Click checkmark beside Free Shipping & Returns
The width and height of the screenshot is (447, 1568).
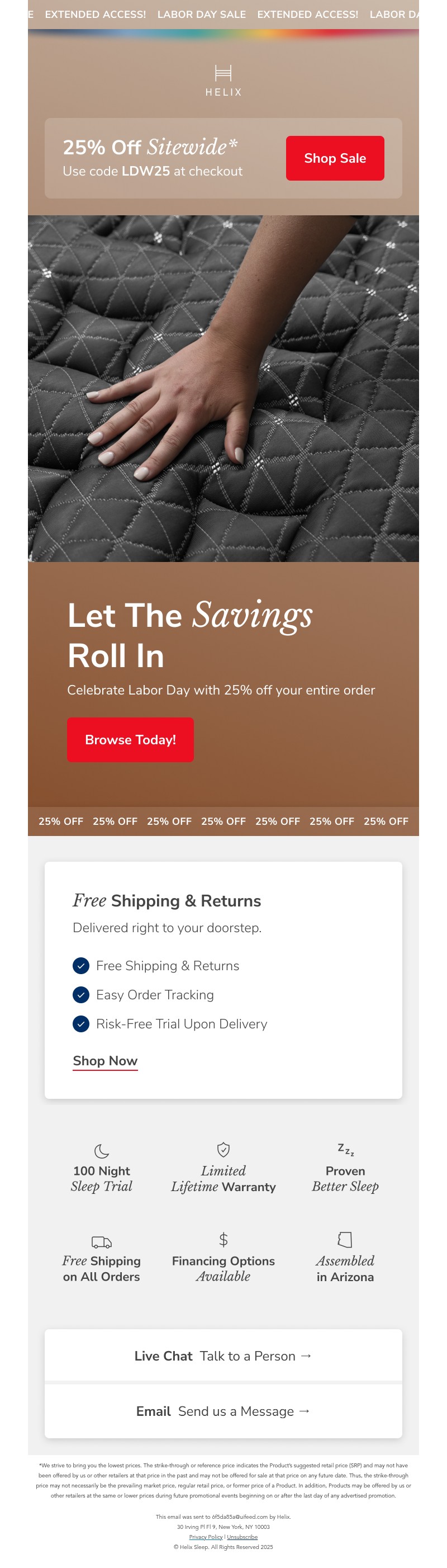click(81, 965)
